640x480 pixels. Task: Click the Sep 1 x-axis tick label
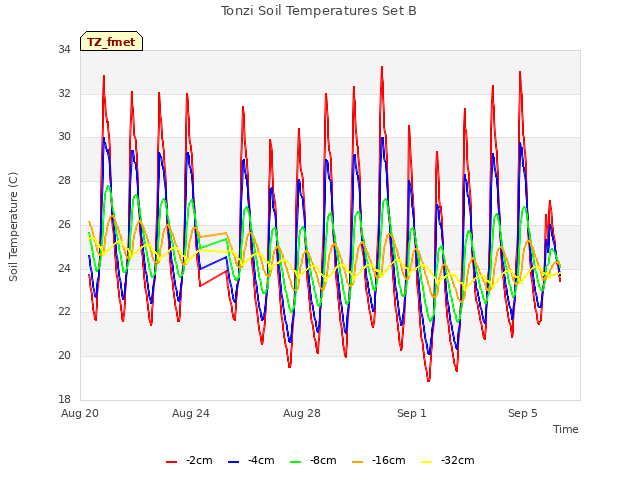[x=412, y=413]
